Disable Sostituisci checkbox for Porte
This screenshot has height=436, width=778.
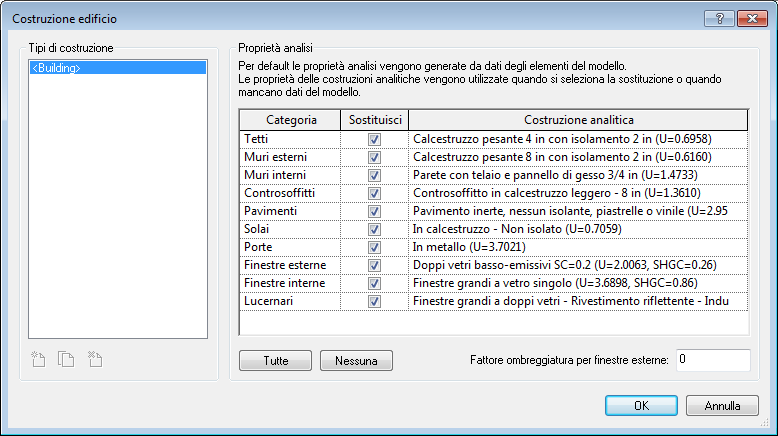pyautogui.click(x=374, y=247)
